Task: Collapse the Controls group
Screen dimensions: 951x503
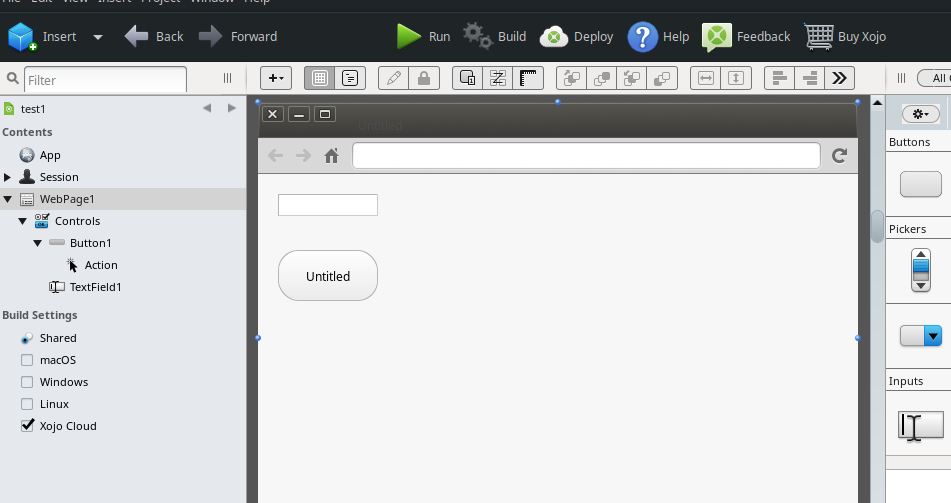Action: [22, 221]
